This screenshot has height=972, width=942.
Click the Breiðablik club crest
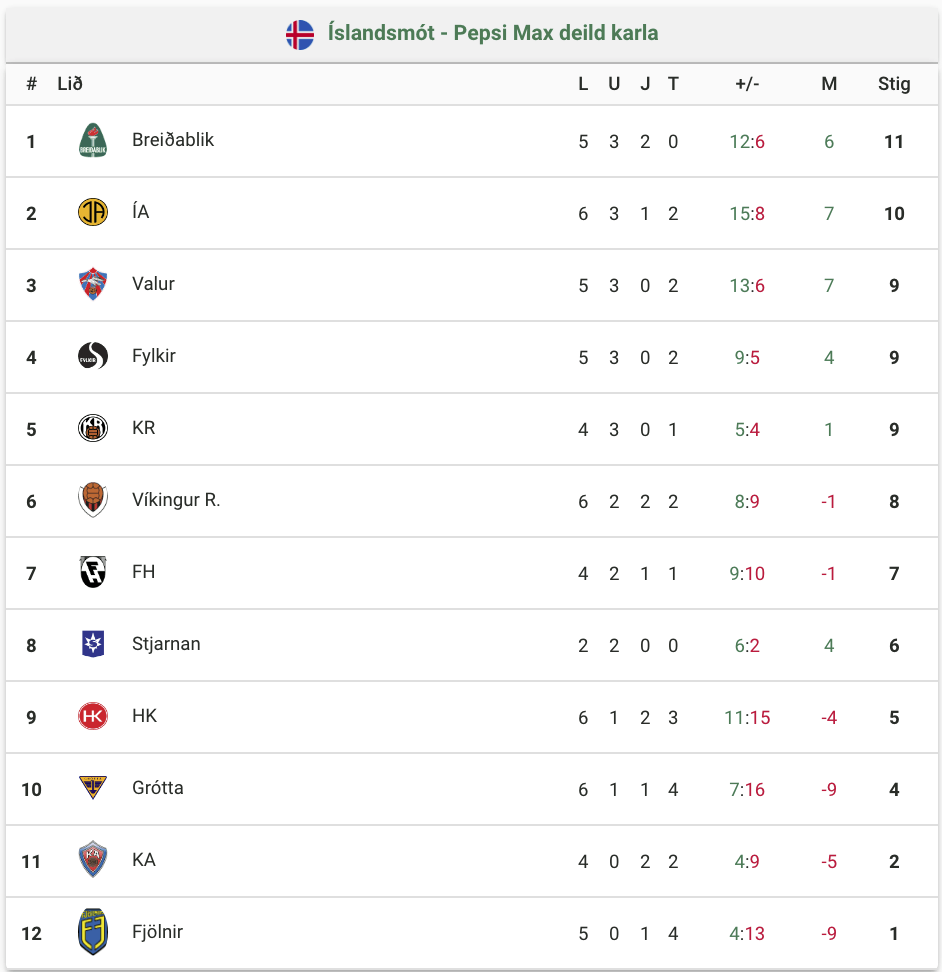93,140
